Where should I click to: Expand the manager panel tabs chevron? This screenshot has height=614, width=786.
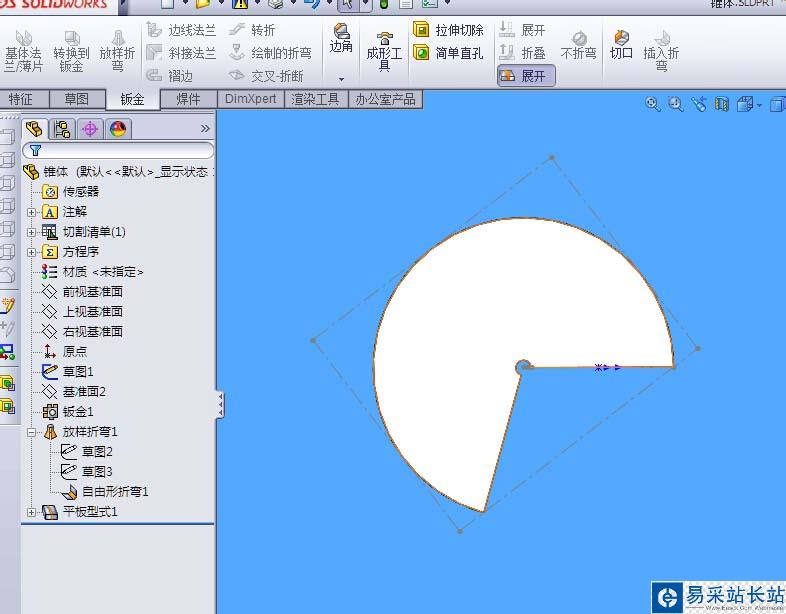coord(205,129)
